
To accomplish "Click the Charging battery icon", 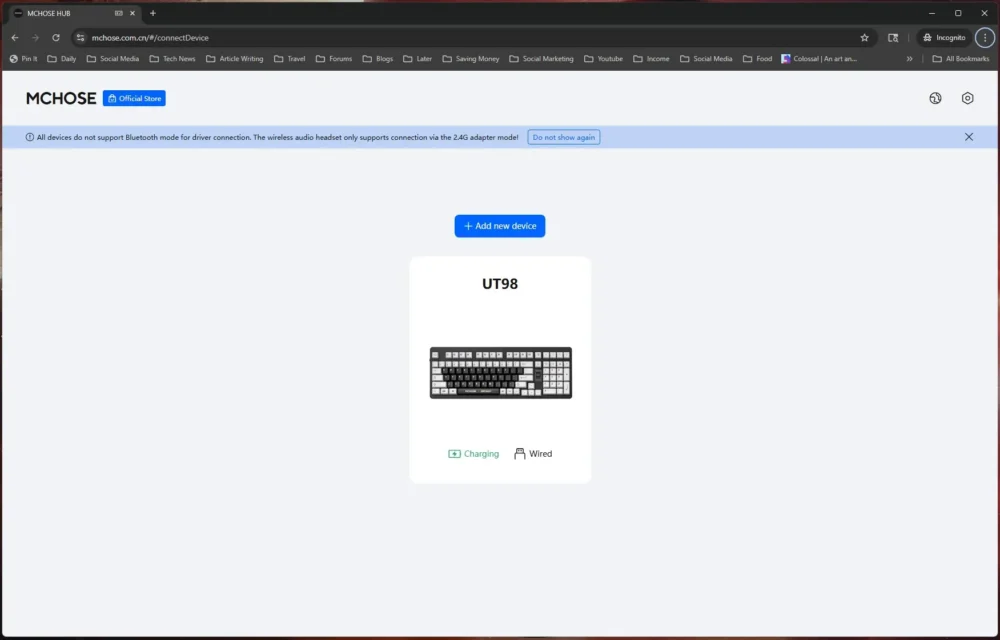I will click(454, 454).
